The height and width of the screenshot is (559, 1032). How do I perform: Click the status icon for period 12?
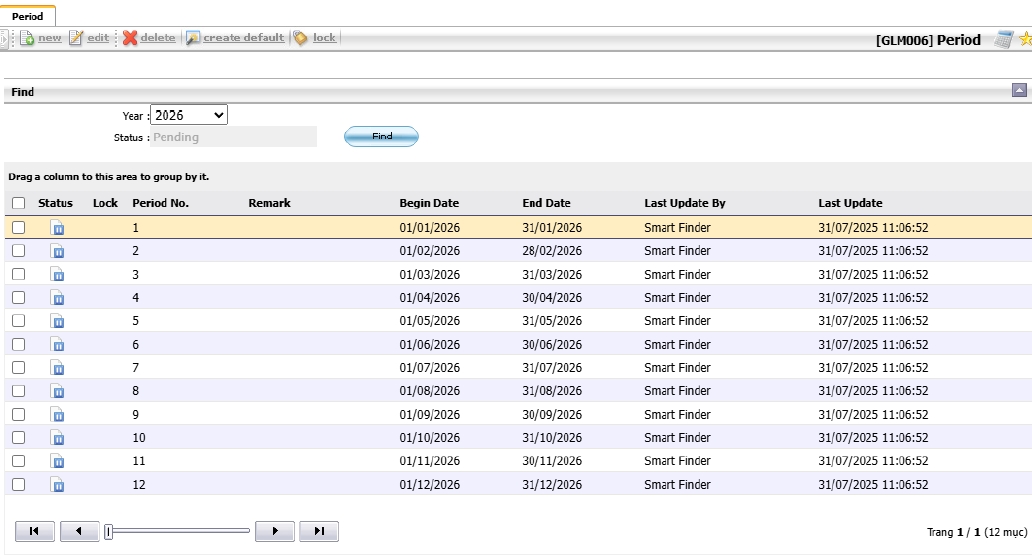[57, 485]
